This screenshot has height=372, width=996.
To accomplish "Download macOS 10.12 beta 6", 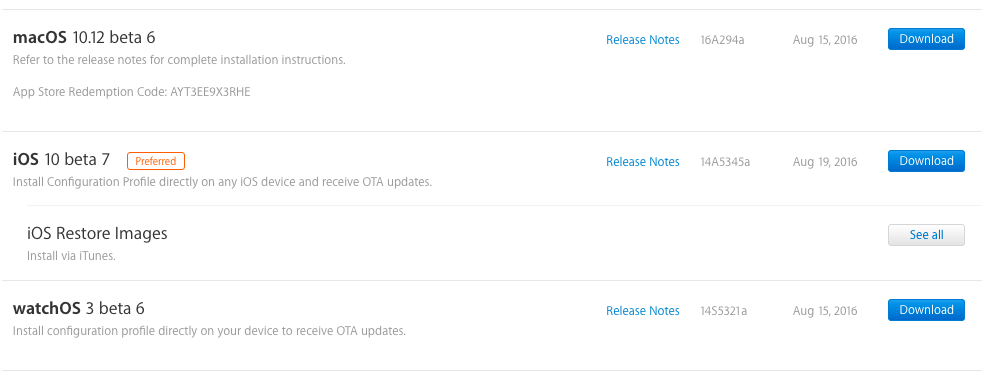I will (x=926, y=39).
